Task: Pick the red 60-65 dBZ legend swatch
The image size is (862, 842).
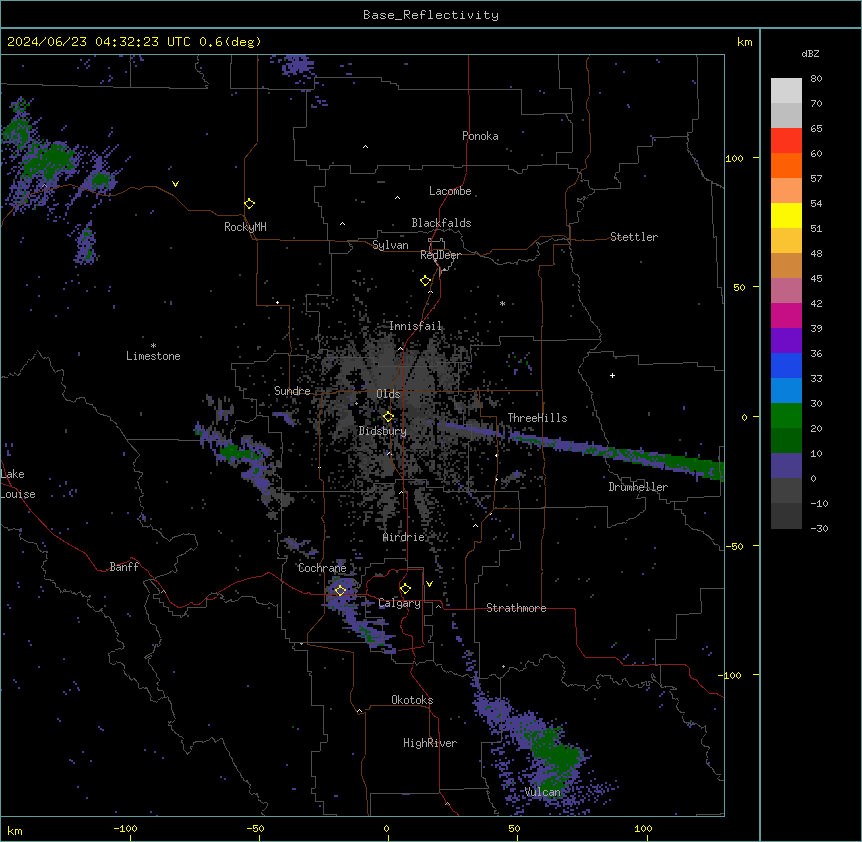Action: point(786,141)
